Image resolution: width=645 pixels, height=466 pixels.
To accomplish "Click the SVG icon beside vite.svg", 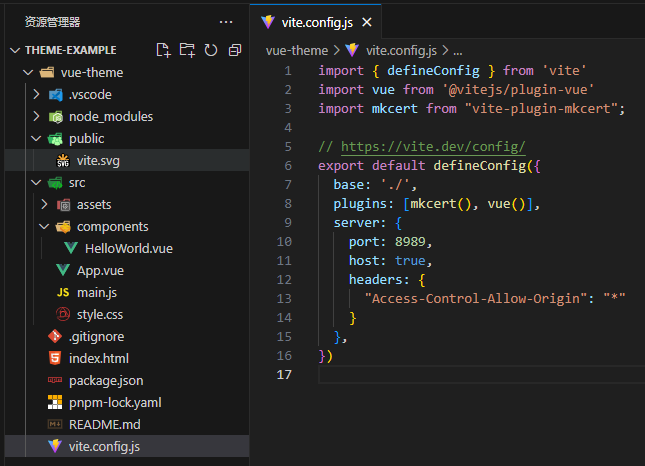I will click(63, 161).
